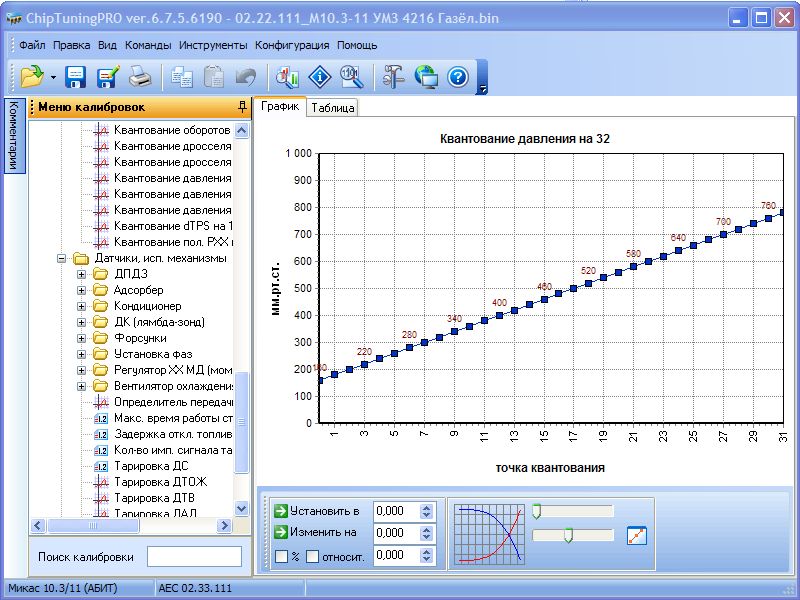800x600 pixels.
Task: Enable the % checkbox
Action: (x=281, y=556)
